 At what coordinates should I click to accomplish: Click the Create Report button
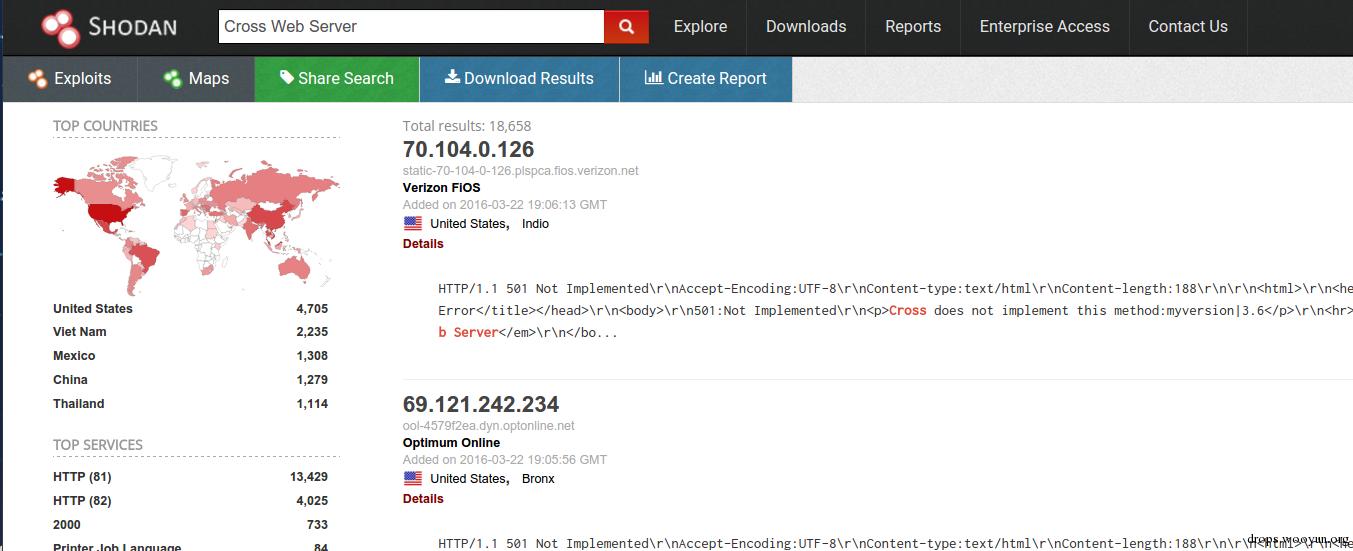point(706,79)
